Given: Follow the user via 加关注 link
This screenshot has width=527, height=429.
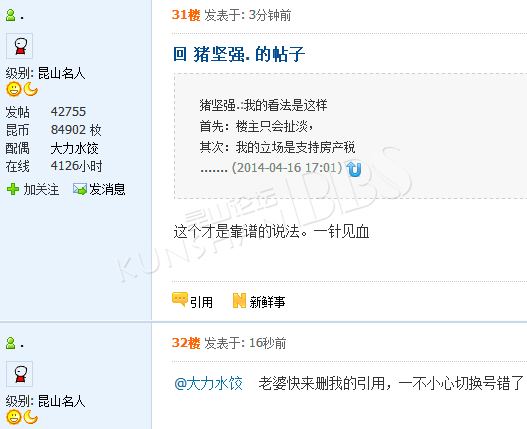Looking at the screenshot, I should (x=41, y=190).
